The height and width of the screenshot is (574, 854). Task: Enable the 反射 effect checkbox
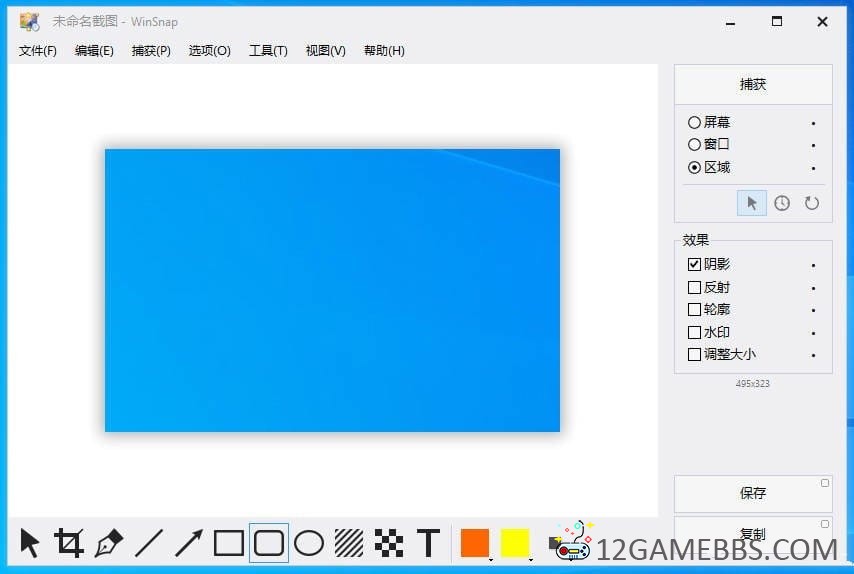coord(694,287)
